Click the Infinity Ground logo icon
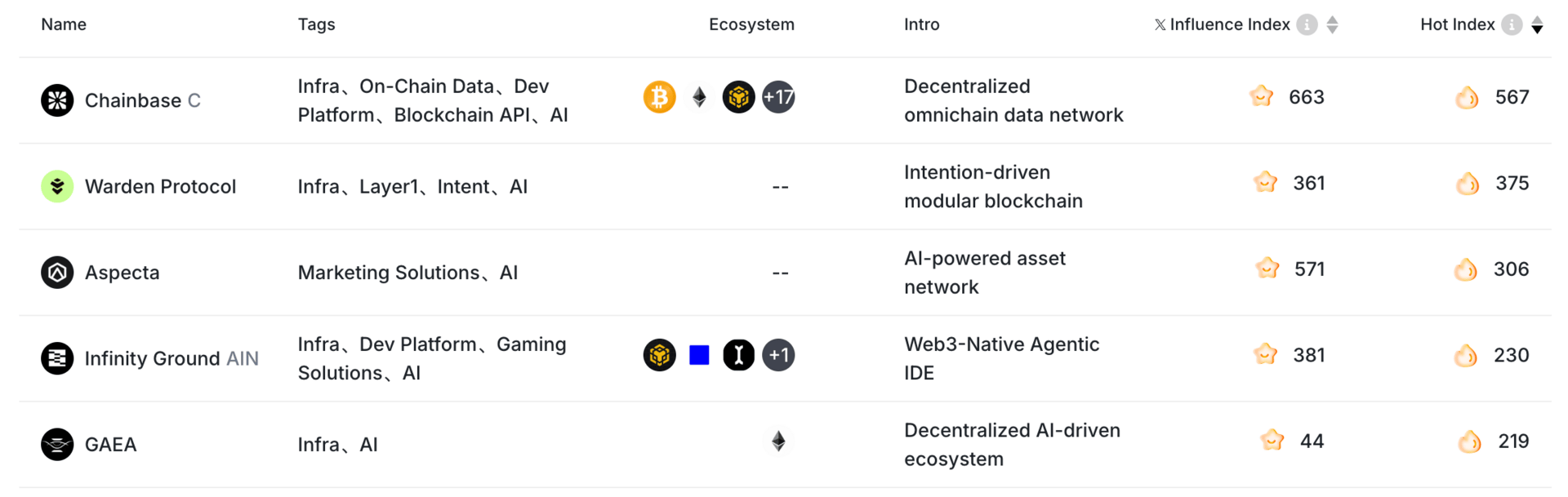 (57, 358)
